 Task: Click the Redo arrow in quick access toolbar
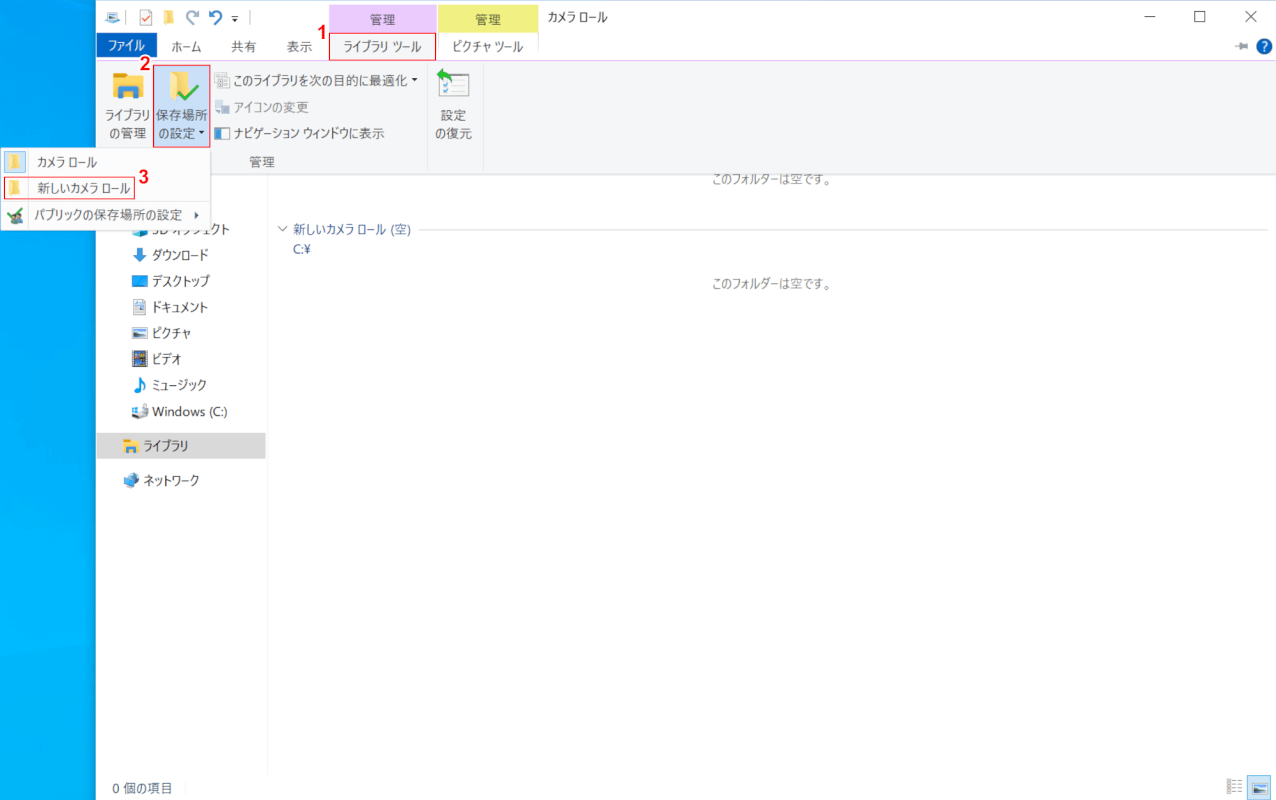(192, 17)
